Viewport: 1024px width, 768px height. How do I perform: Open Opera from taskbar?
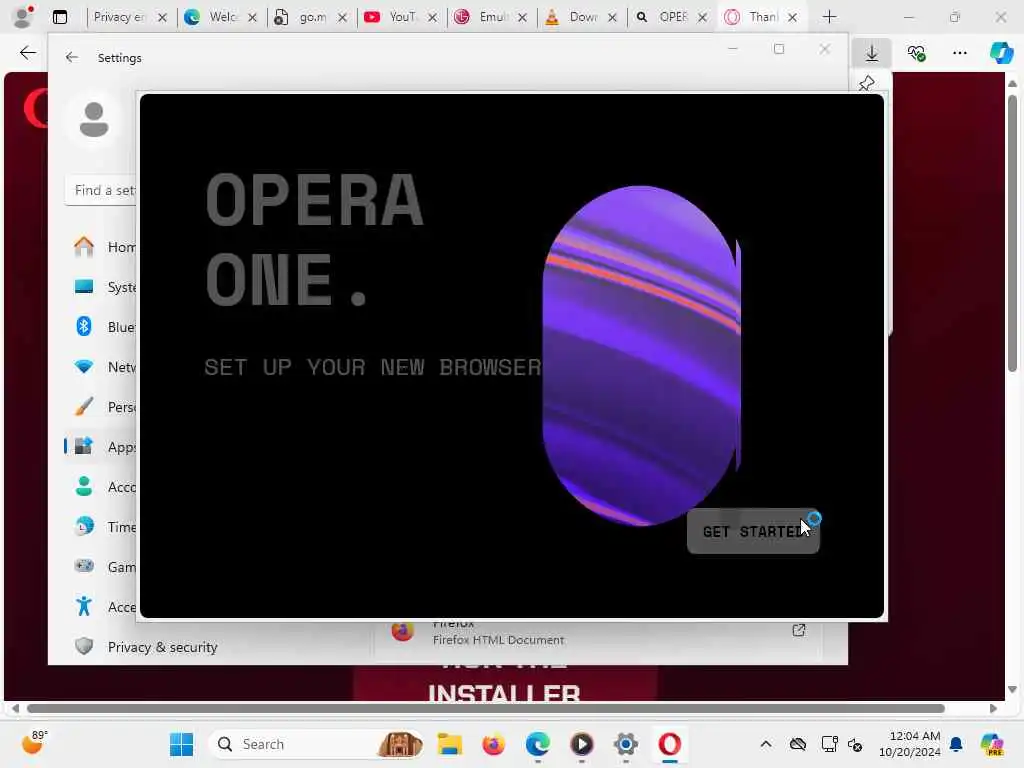669,744
